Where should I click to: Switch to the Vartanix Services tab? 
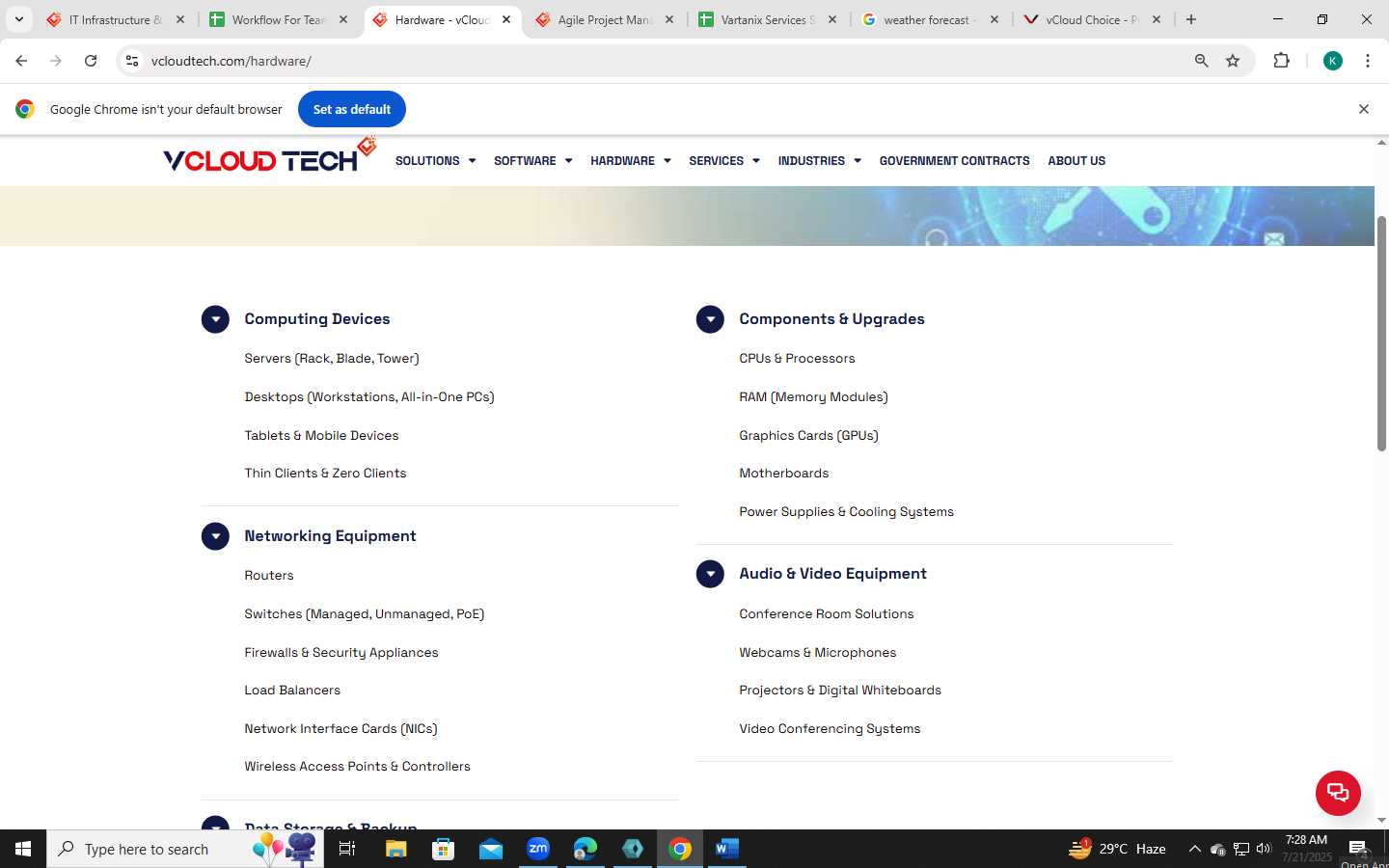(768, 19)
